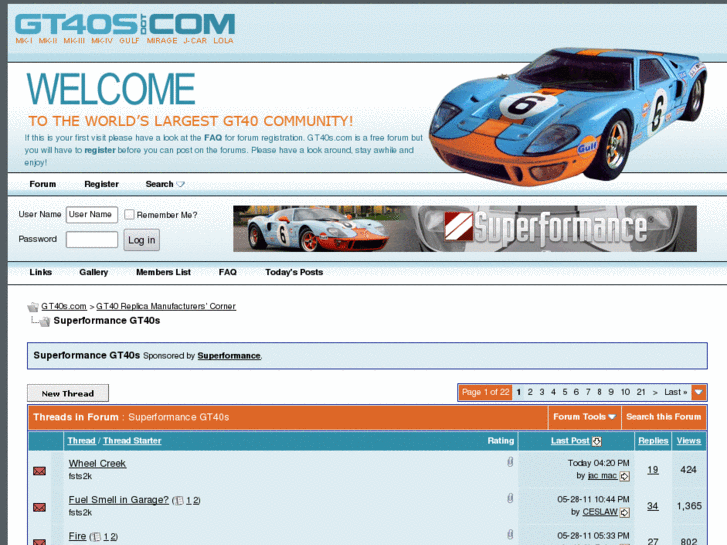Sort by Thread Starter column header
Screen dimensions: 727x545
coord(132,441)
